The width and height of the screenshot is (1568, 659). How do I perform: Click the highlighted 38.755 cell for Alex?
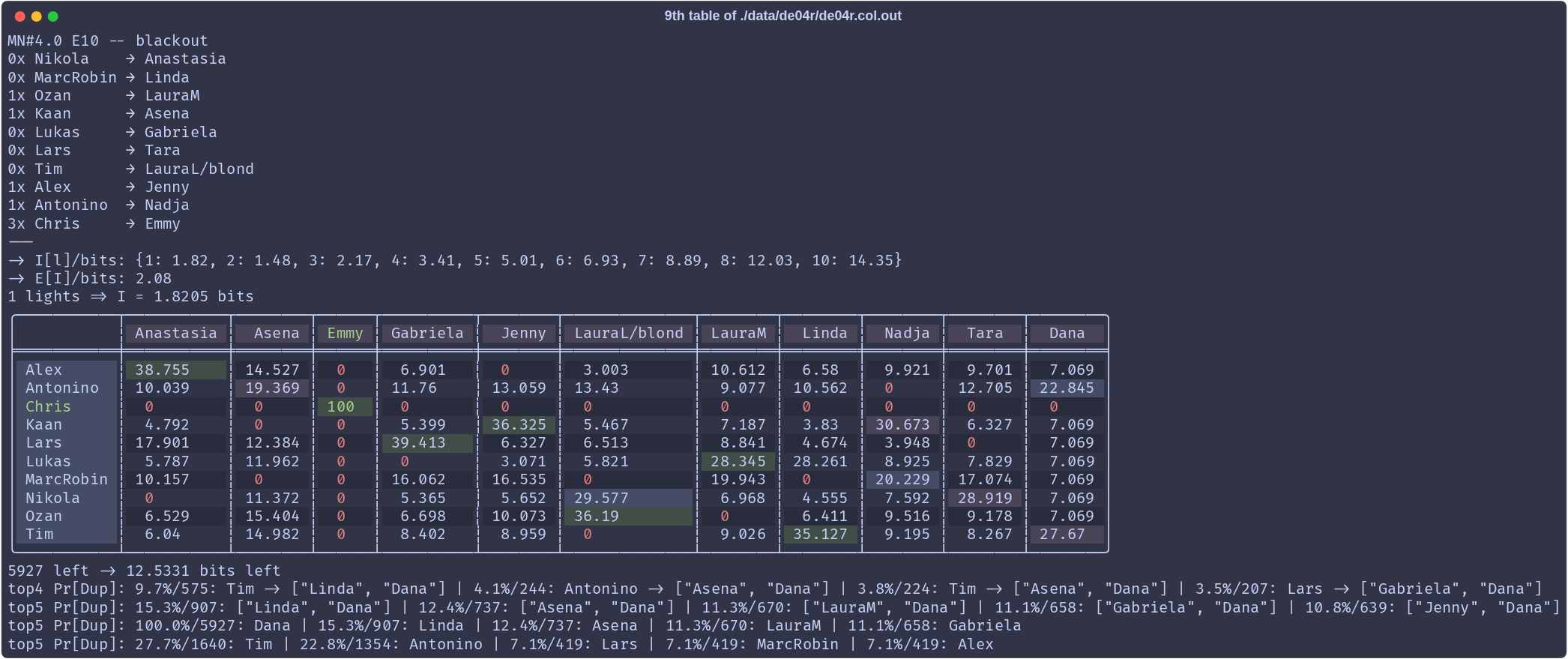coord(176,370)
